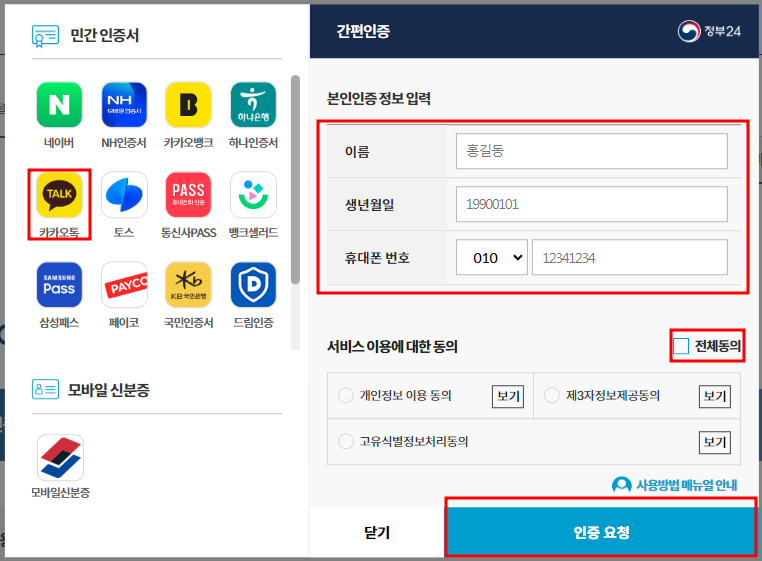Click the 이름 name input field
Viewport: 762px width, 561px height.
(x=591, y=151)
